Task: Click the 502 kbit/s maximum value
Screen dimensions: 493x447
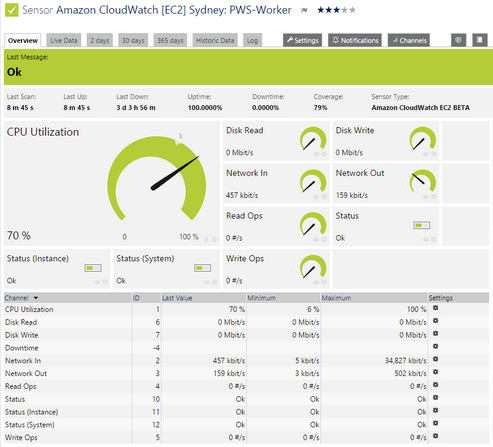Action: pos(411,373)
